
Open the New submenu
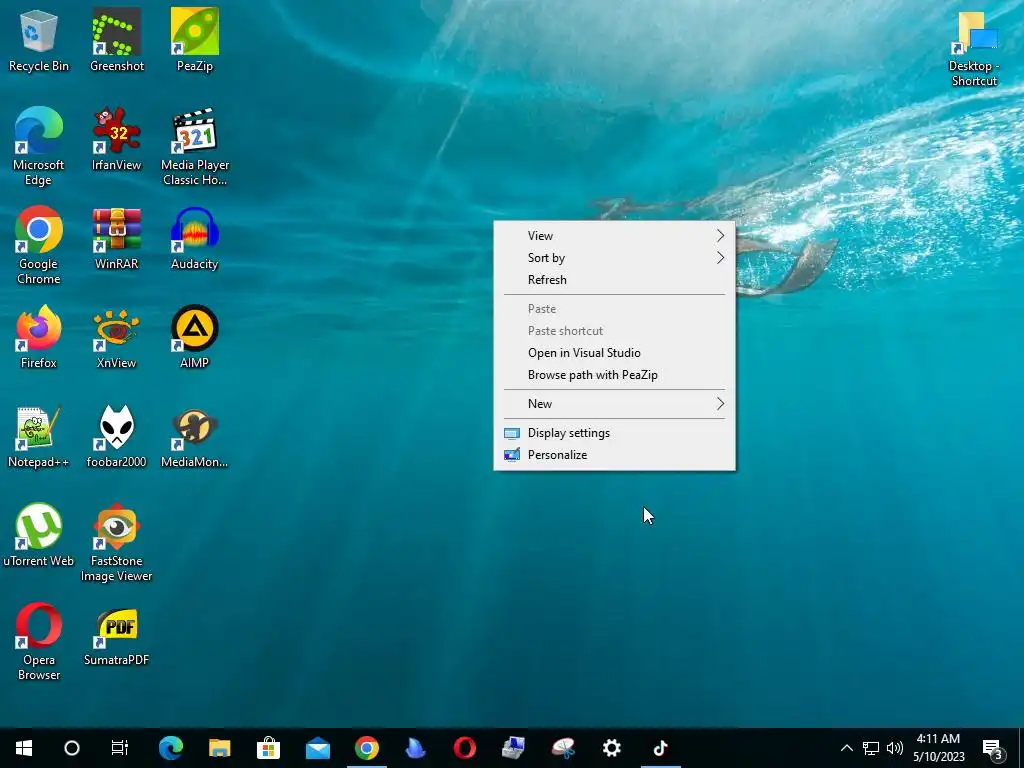(615, 404)
